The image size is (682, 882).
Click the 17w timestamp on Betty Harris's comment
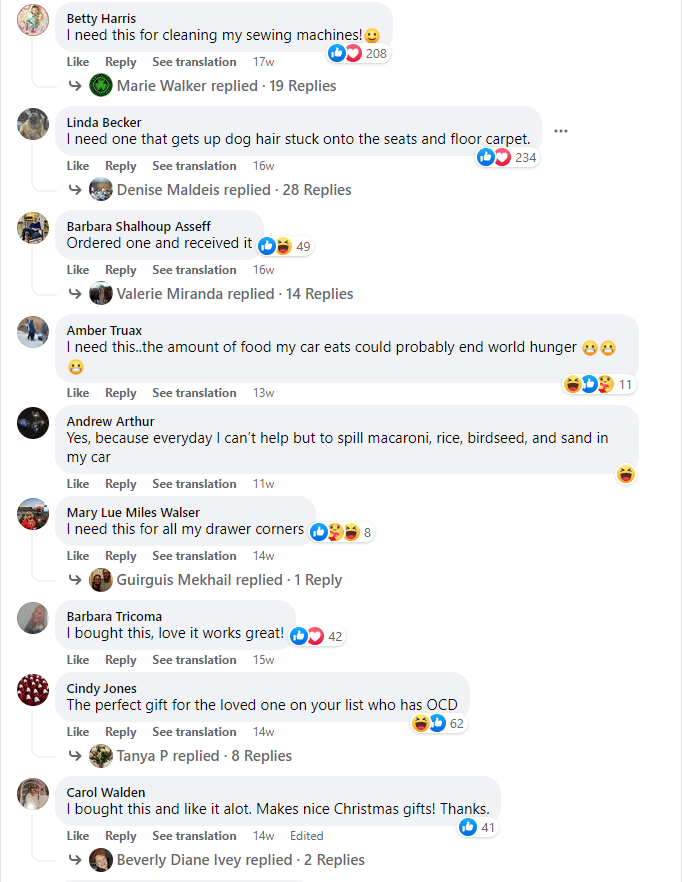point(263,62)
